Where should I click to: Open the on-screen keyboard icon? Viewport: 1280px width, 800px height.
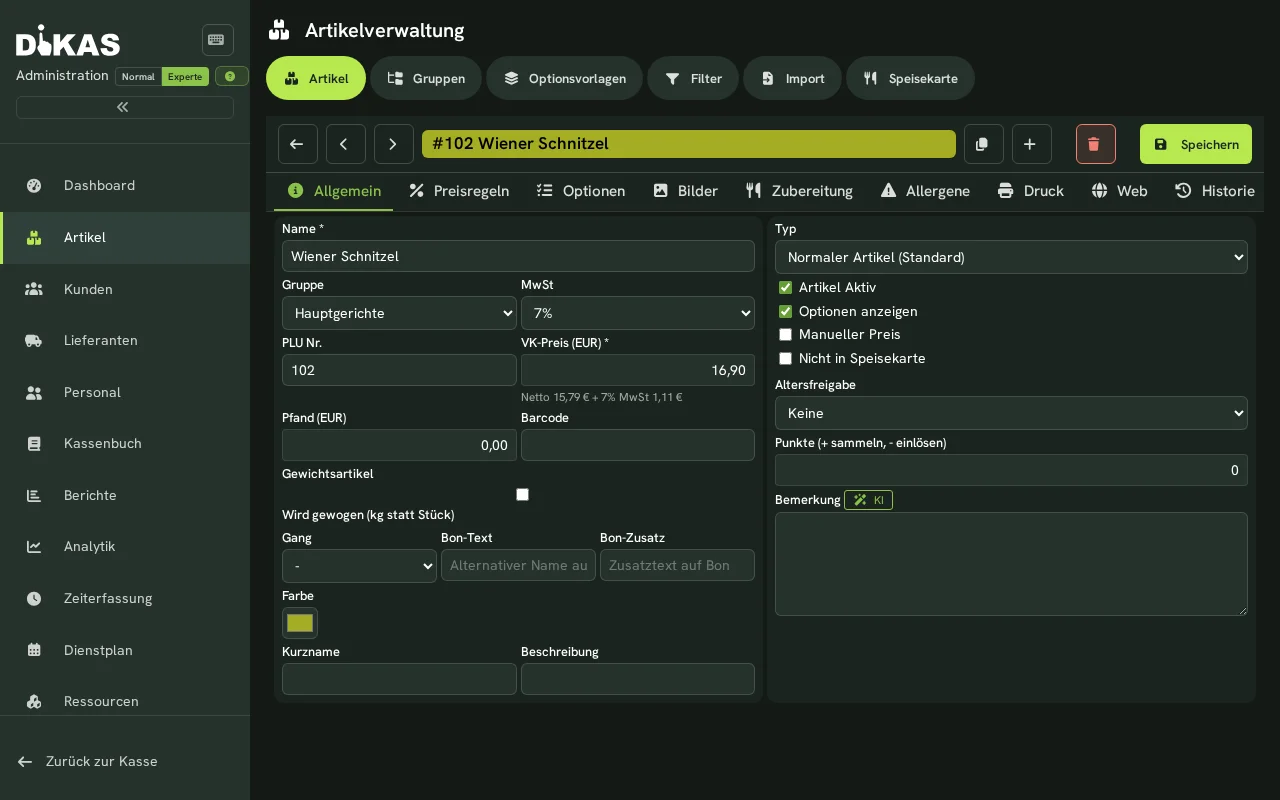coord(217,40)
